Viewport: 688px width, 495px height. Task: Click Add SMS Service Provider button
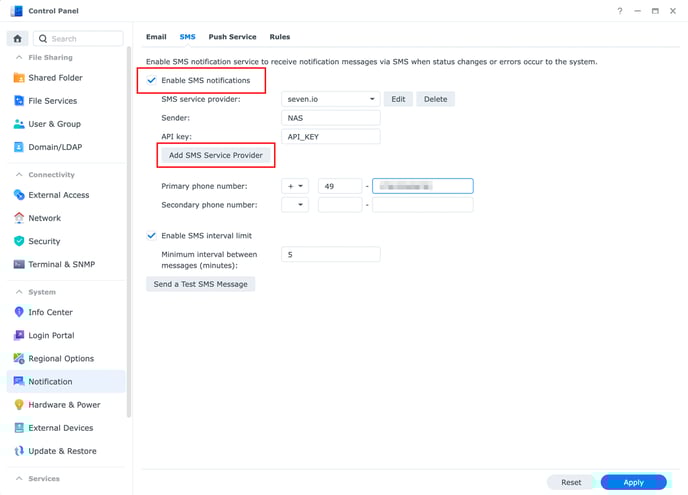click(215, 155)
